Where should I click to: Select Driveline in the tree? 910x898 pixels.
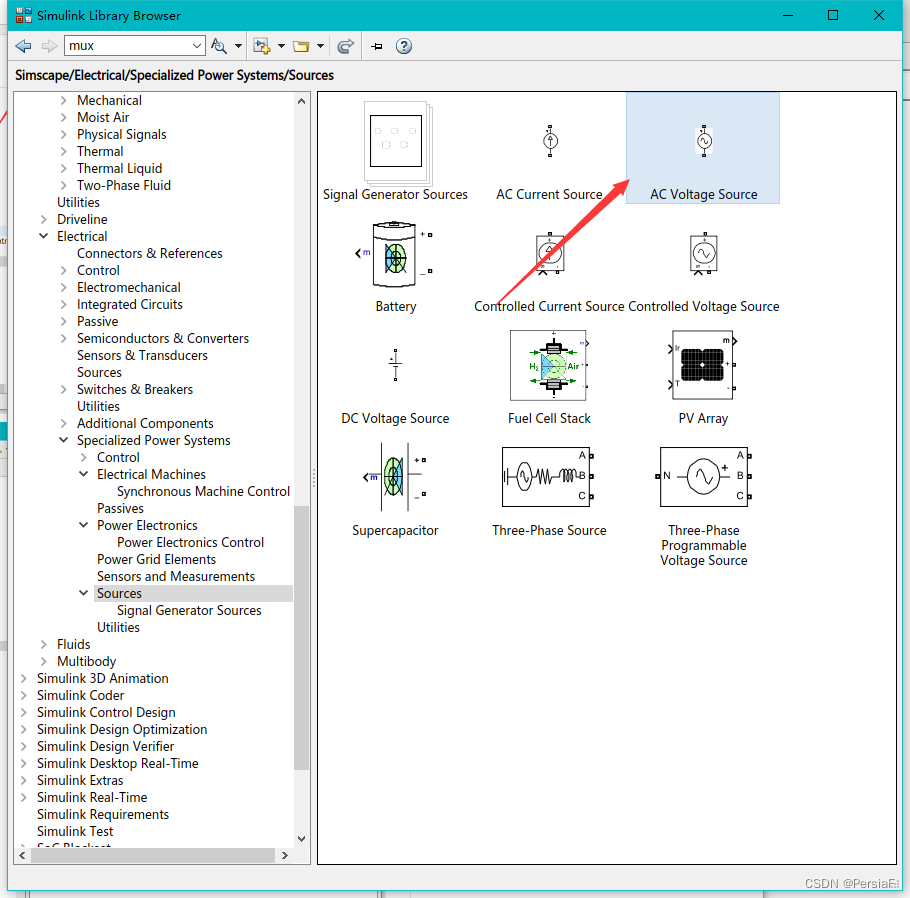pyautogui.click(x=82, y=219)
